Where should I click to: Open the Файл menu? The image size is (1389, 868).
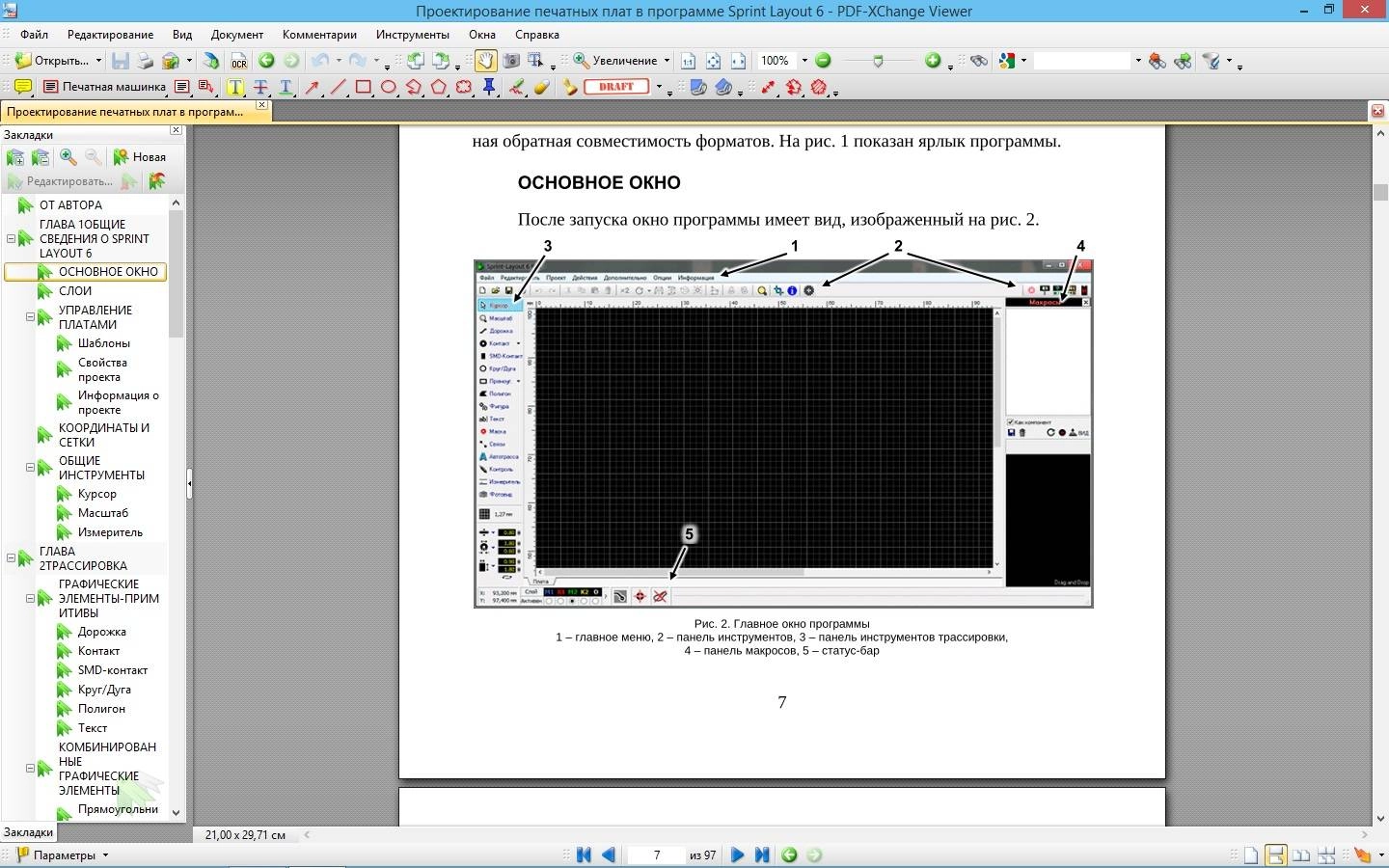(34, 34)
